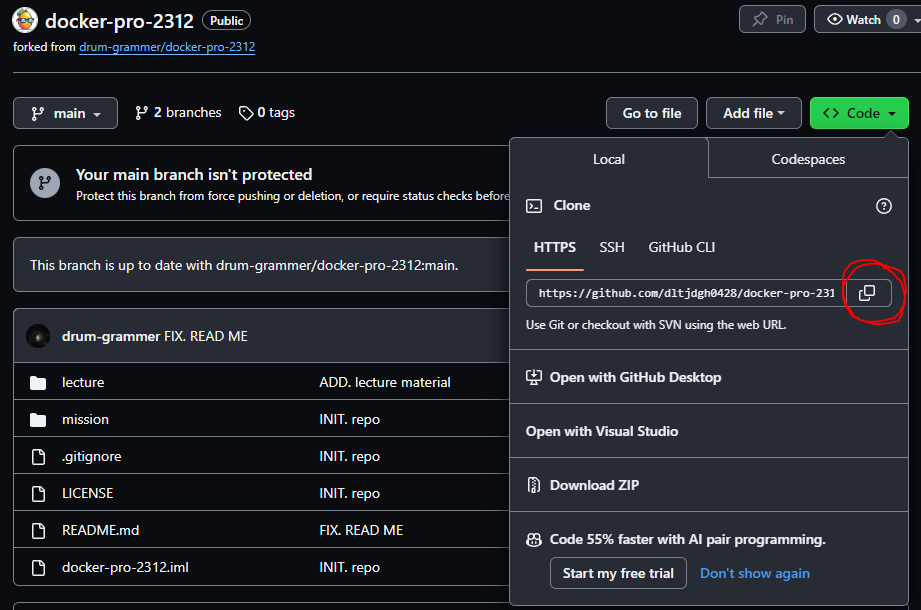View the 2 branches link
The width and height of the screenshot is (921, 610).
coord(178,113)
